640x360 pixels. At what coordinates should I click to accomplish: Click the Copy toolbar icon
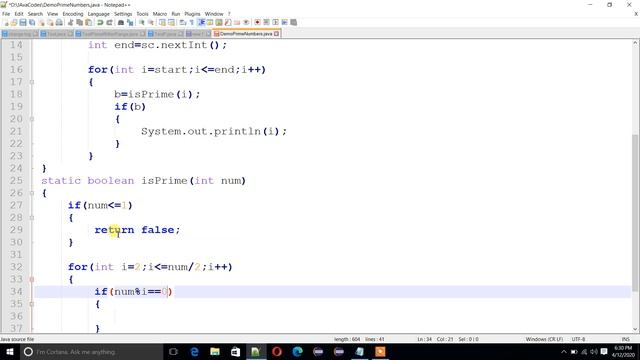pyautogui.click(x=80, y=22)
